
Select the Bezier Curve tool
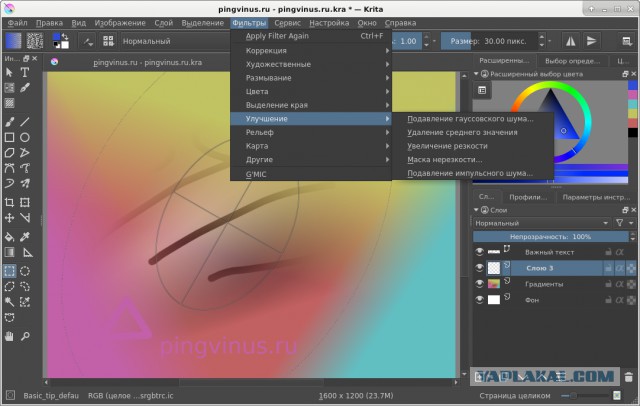click(x=9, y=168)
